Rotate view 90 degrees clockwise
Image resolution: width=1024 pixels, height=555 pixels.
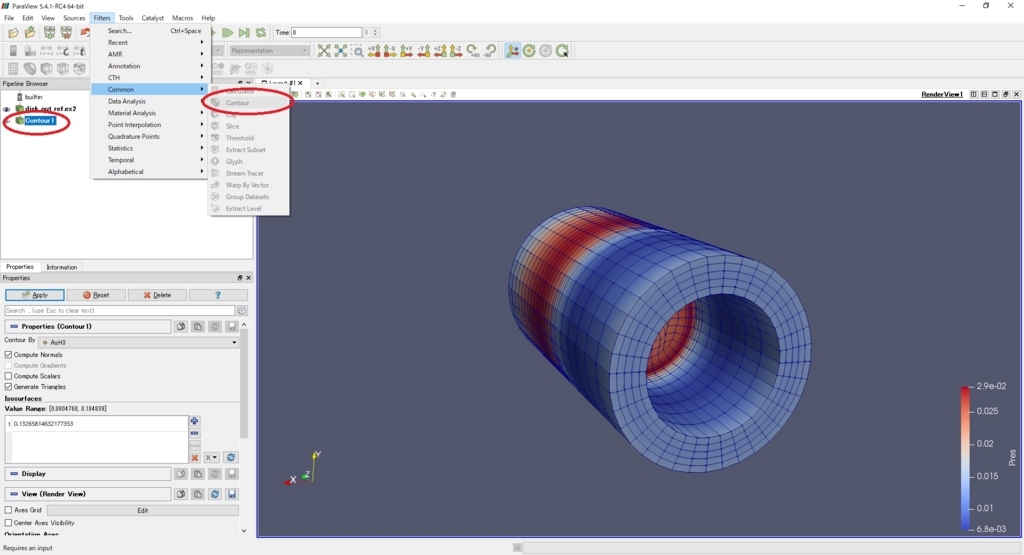[x=473, y=51]
